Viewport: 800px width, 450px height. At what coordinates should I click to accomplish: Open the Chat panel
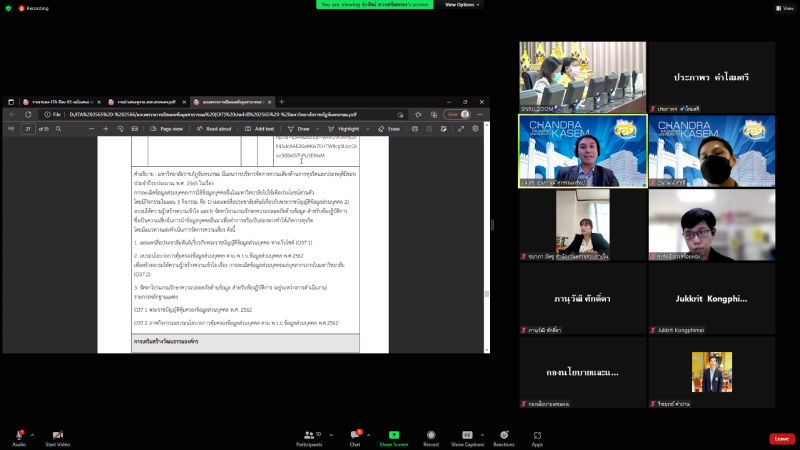(354, 435)
